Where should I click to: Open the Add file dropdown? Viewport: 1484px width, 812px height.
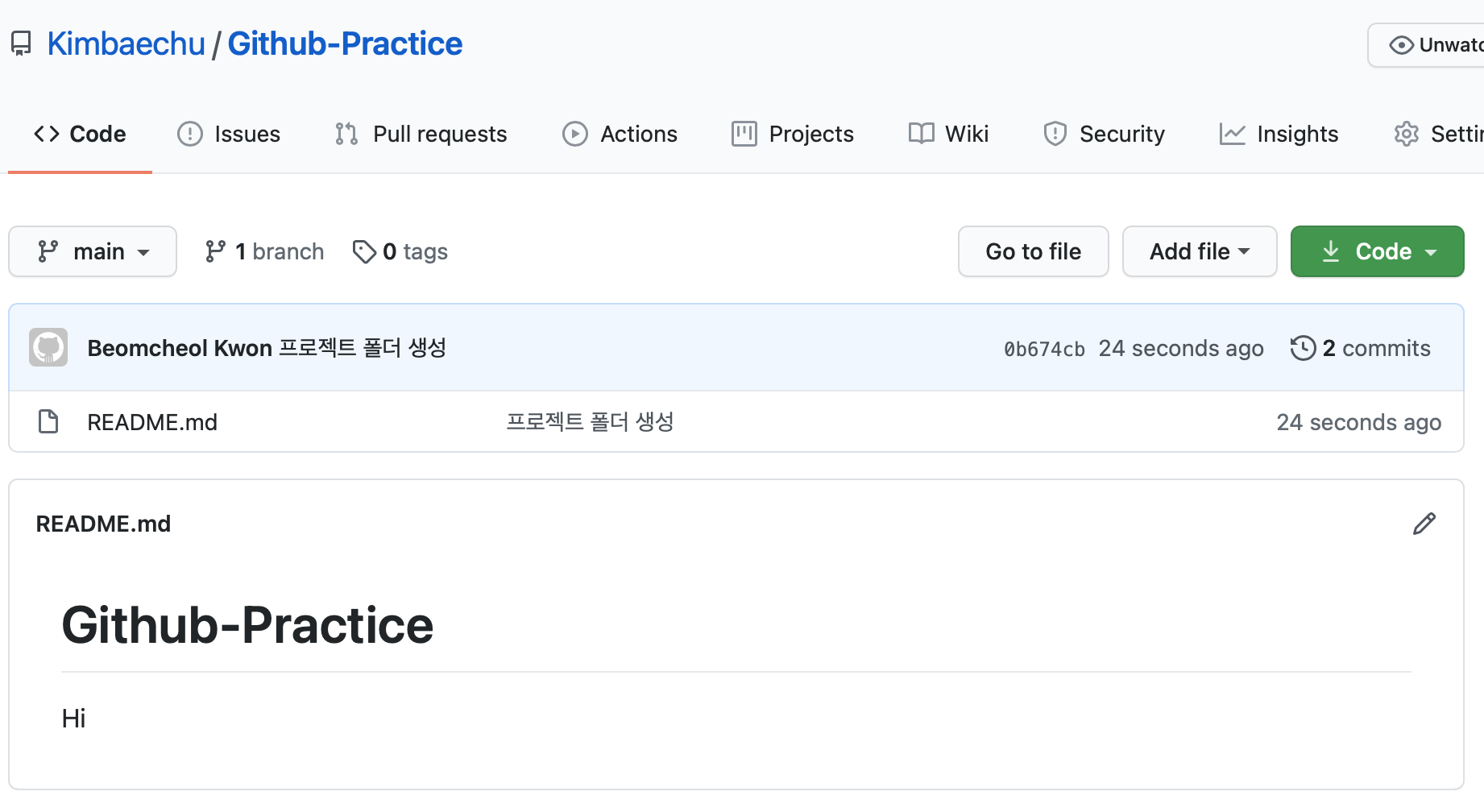point(1200,251)
